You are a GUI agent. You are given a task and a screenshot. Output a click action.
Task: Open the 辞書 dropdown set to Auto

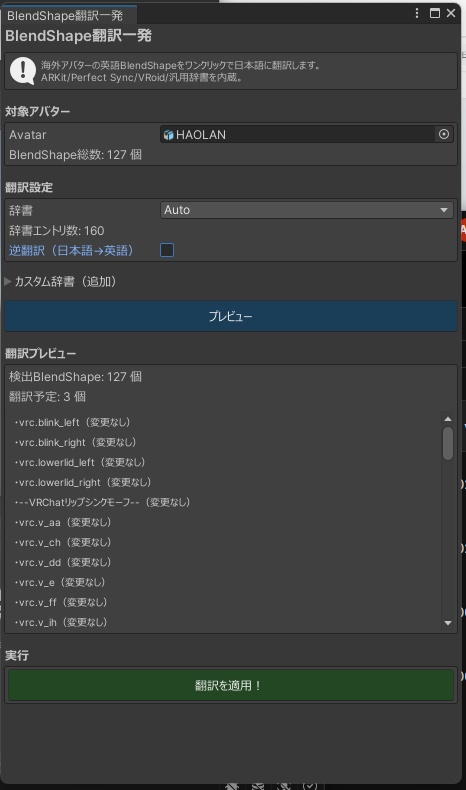click(306, 210)
